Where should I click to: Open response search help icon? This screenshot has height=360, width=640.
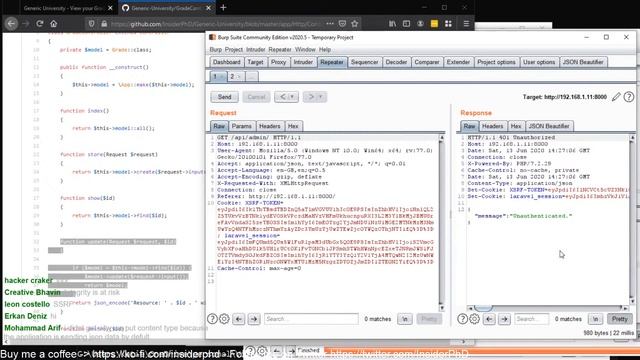[x=462, y=319]
